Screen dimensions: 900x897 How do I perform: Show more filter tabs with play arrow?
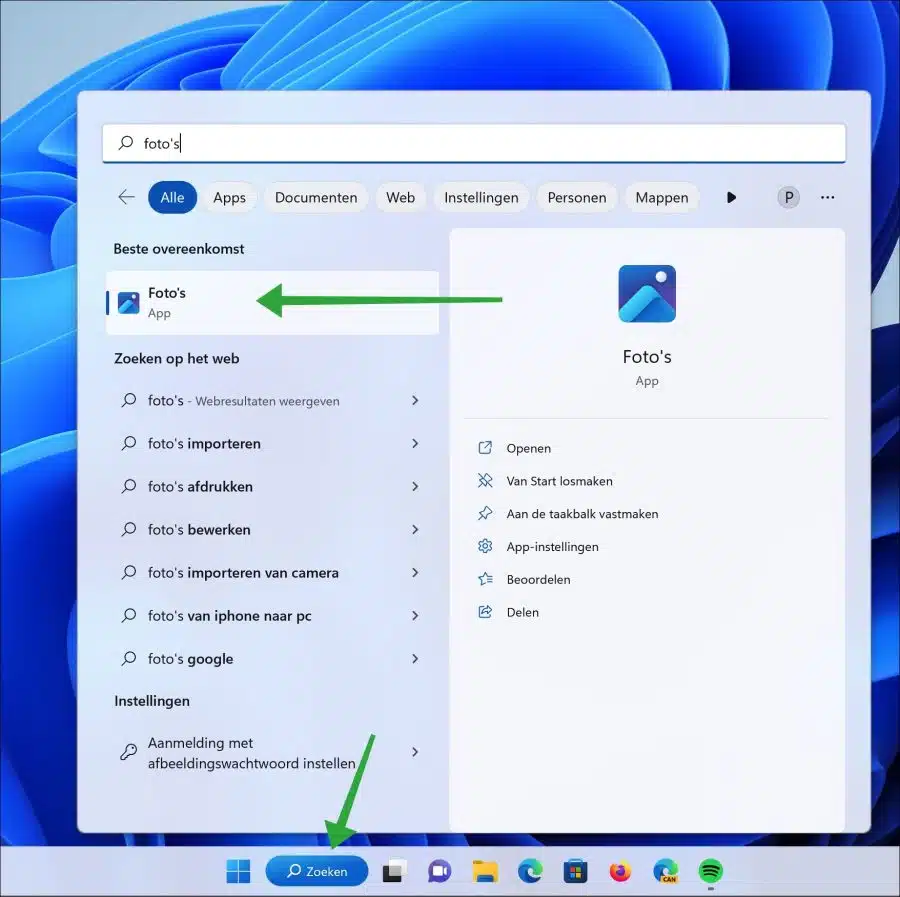pos(731,197)
